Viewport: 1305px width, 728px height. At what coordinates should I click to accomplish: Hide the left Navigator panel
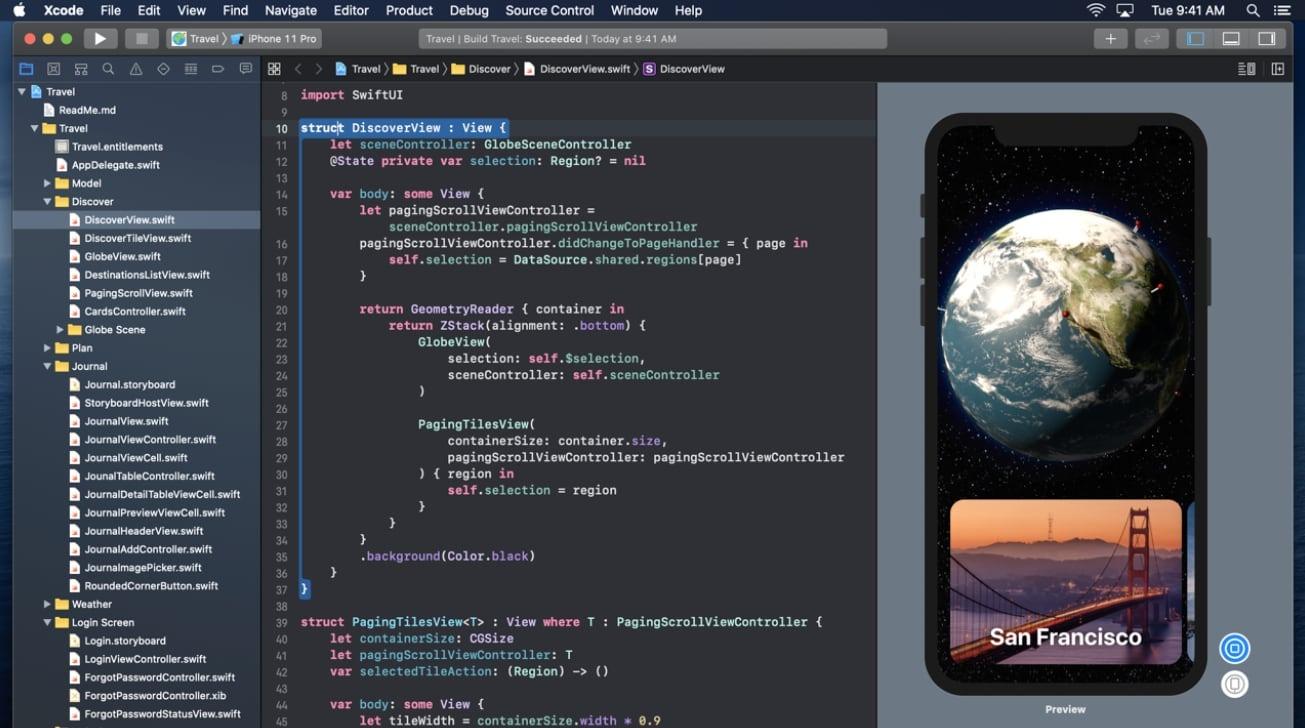click(x=1195, y=38)
